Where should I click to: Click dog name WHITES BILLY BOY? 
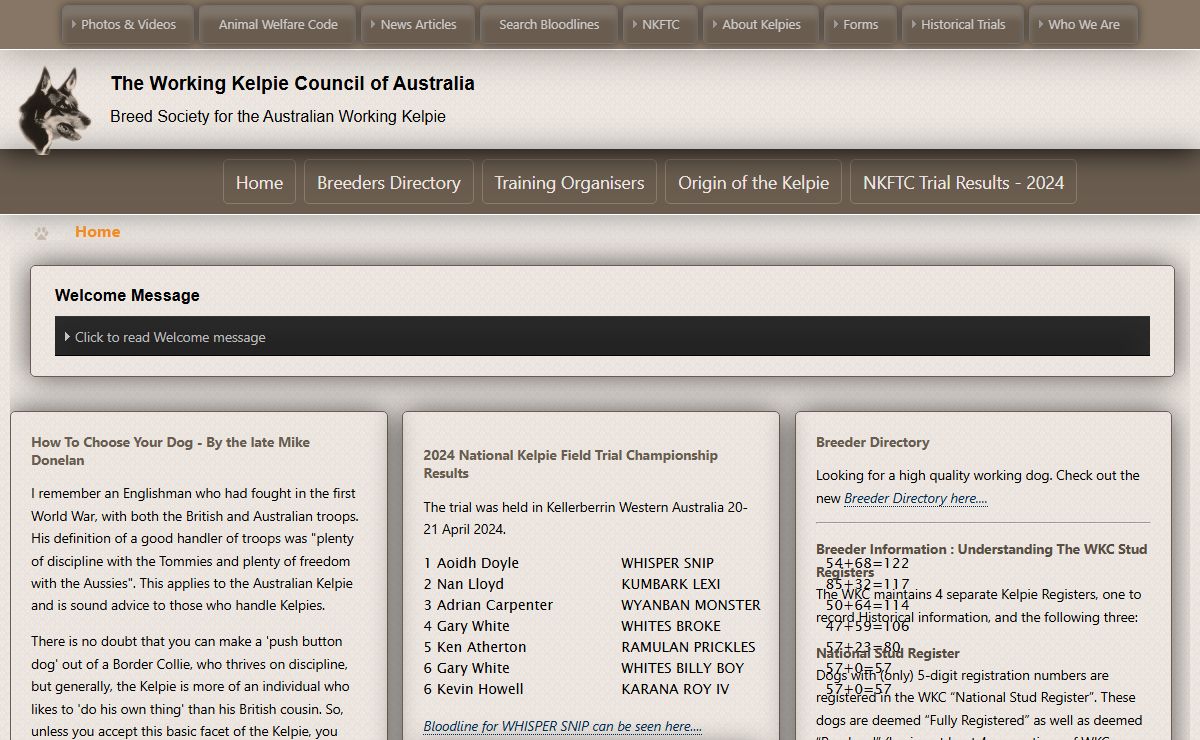click(x=683, y=668)
